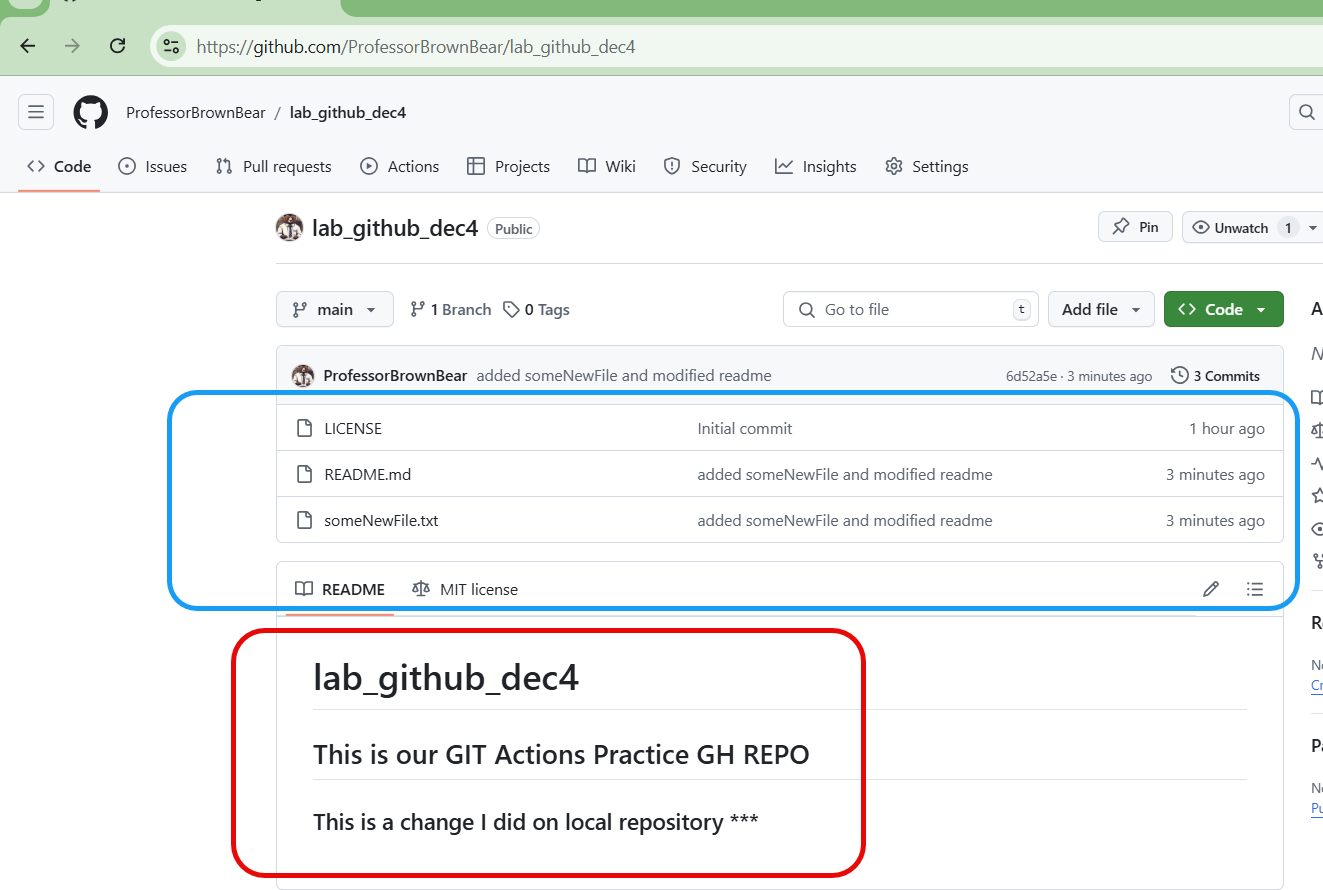
Task: Pin the lab_github_dec4 repository
Action: (x=1135, y=228)
